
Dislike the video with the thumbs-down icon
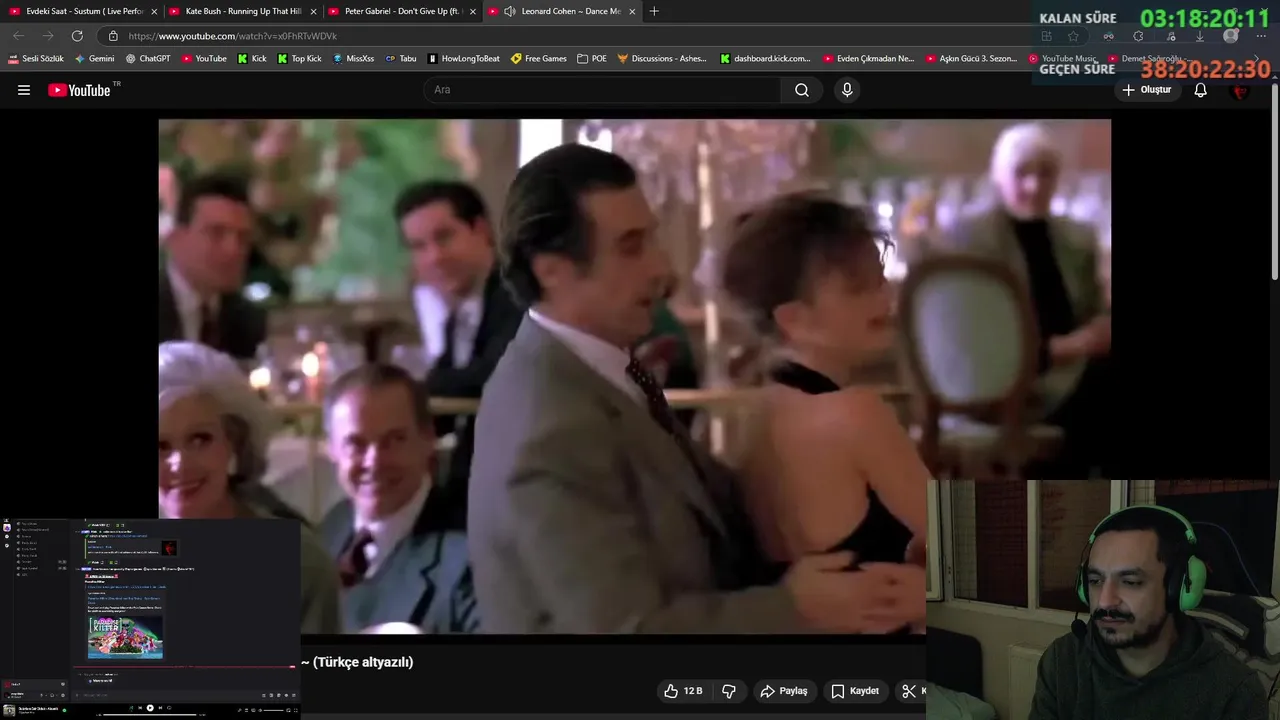coord(729,691)
